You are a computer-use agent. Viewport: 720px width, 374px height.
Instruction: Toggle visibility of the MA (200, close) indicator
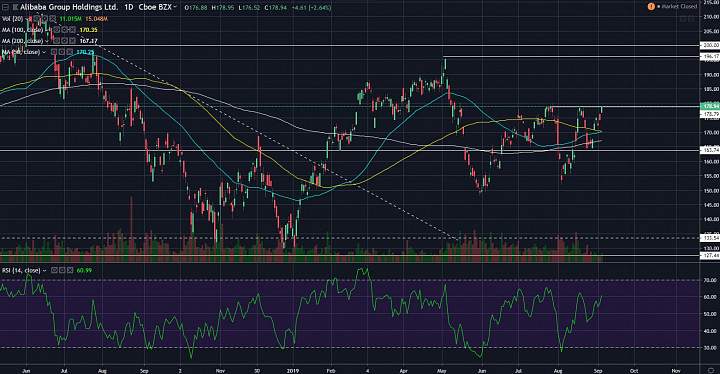click(56, 41)
